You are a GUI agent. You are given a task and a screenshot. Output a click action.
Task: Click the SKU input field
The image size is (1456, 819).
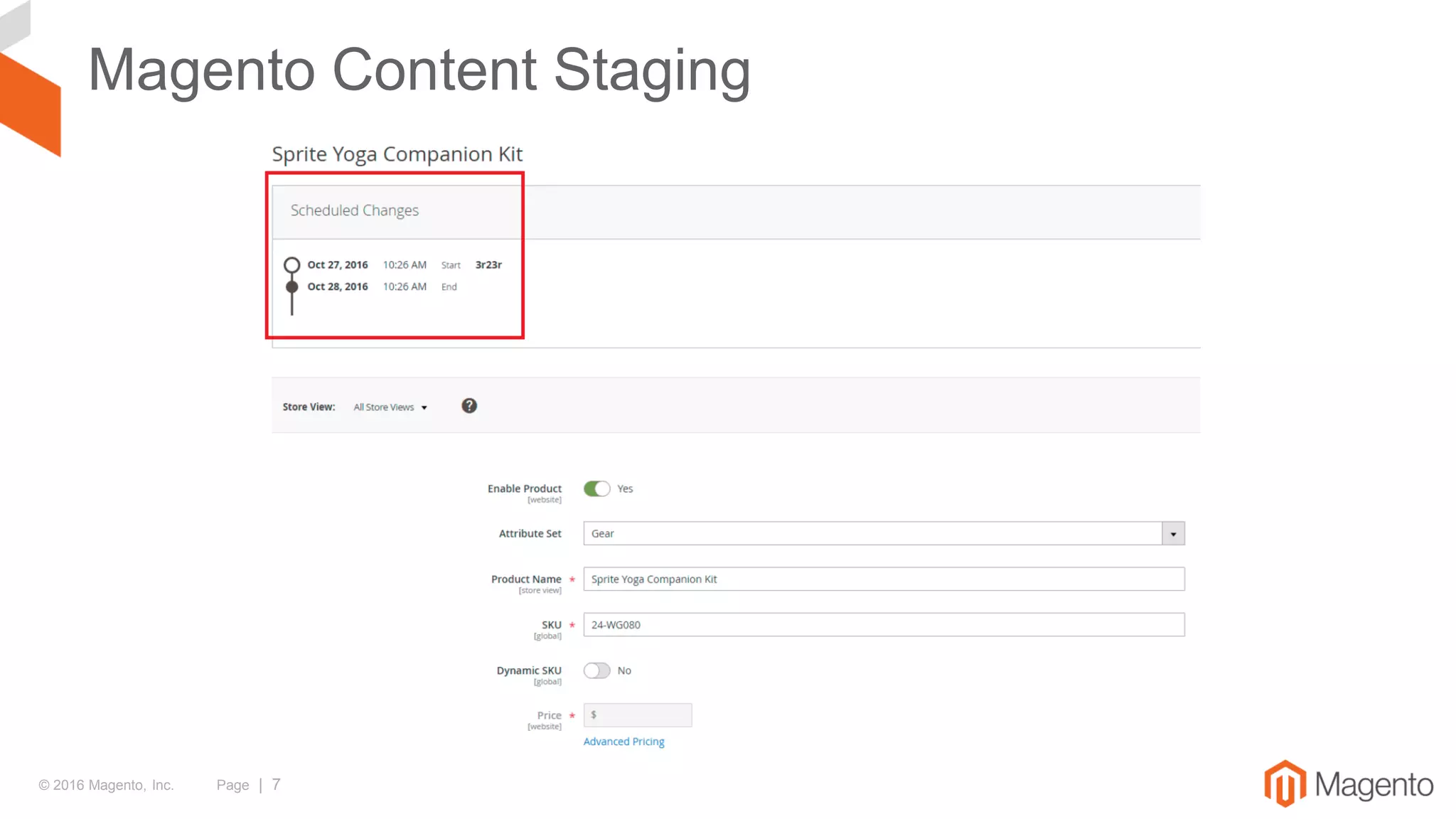[884, 624]
